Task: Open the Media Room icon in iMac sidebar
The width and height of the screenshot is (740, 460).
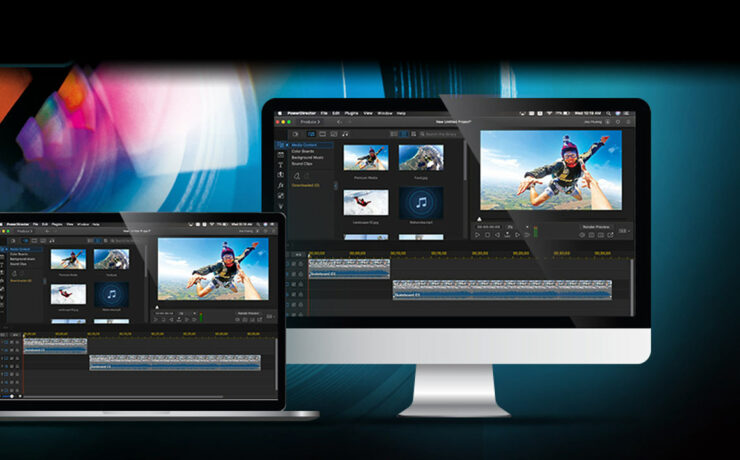Action: [x=280, y=144]
